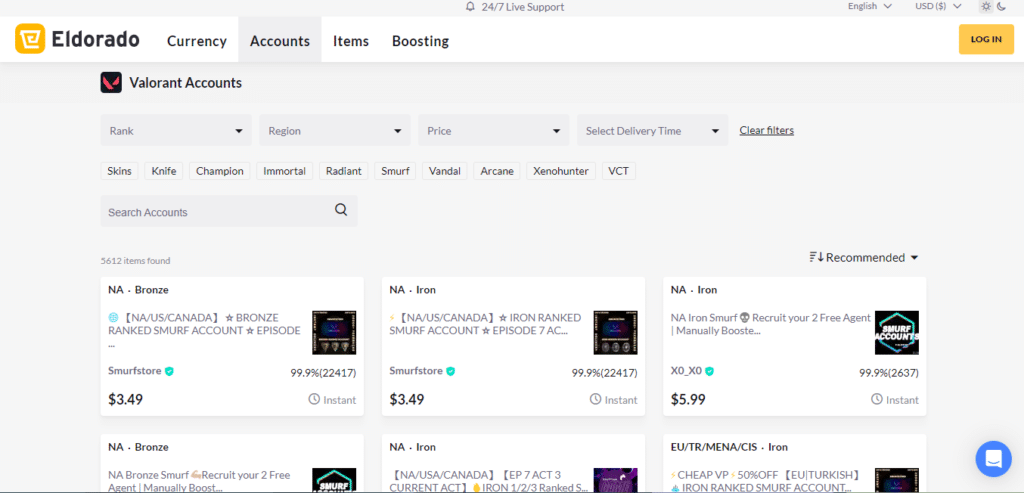Go to the Items tab

(x=351, y=40)
